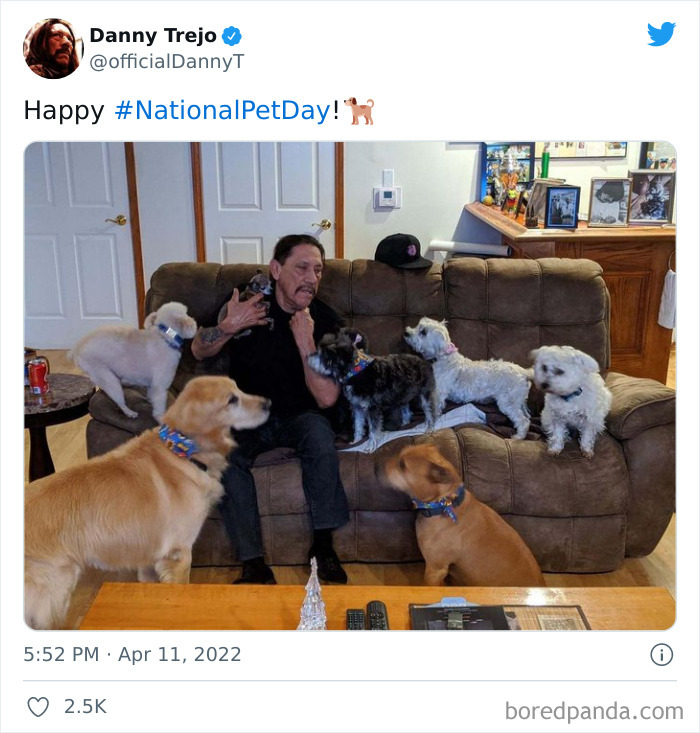Click the Apr 11, 2022 date
The width and height of the screenshot is (700, 733).
coord(180,654)
